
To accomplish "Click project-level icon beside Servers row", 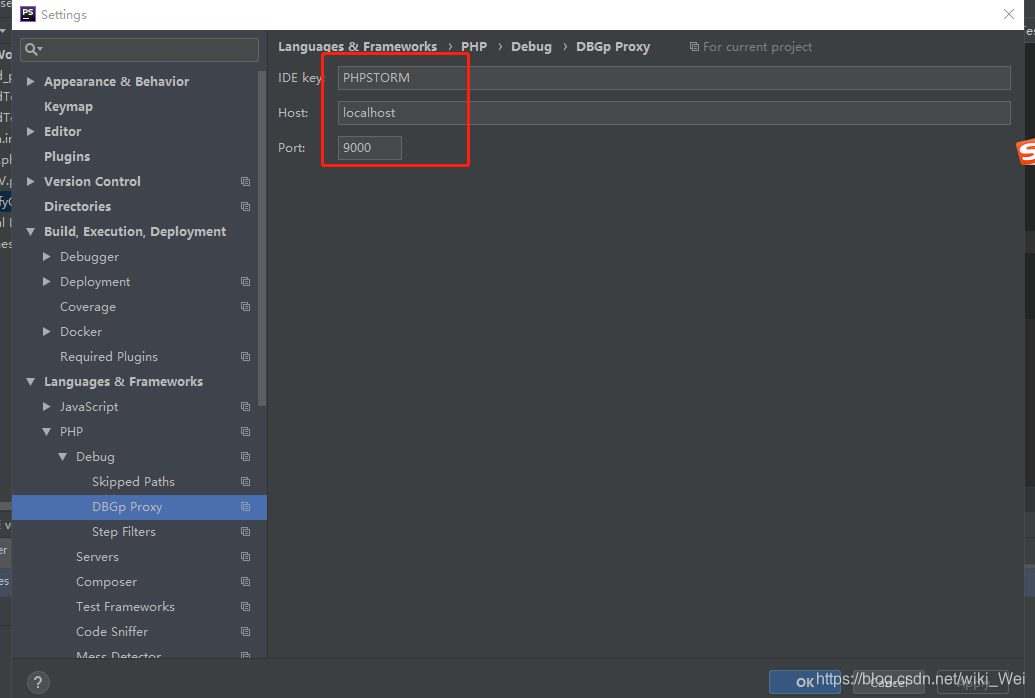I will [x=246, y=557].
